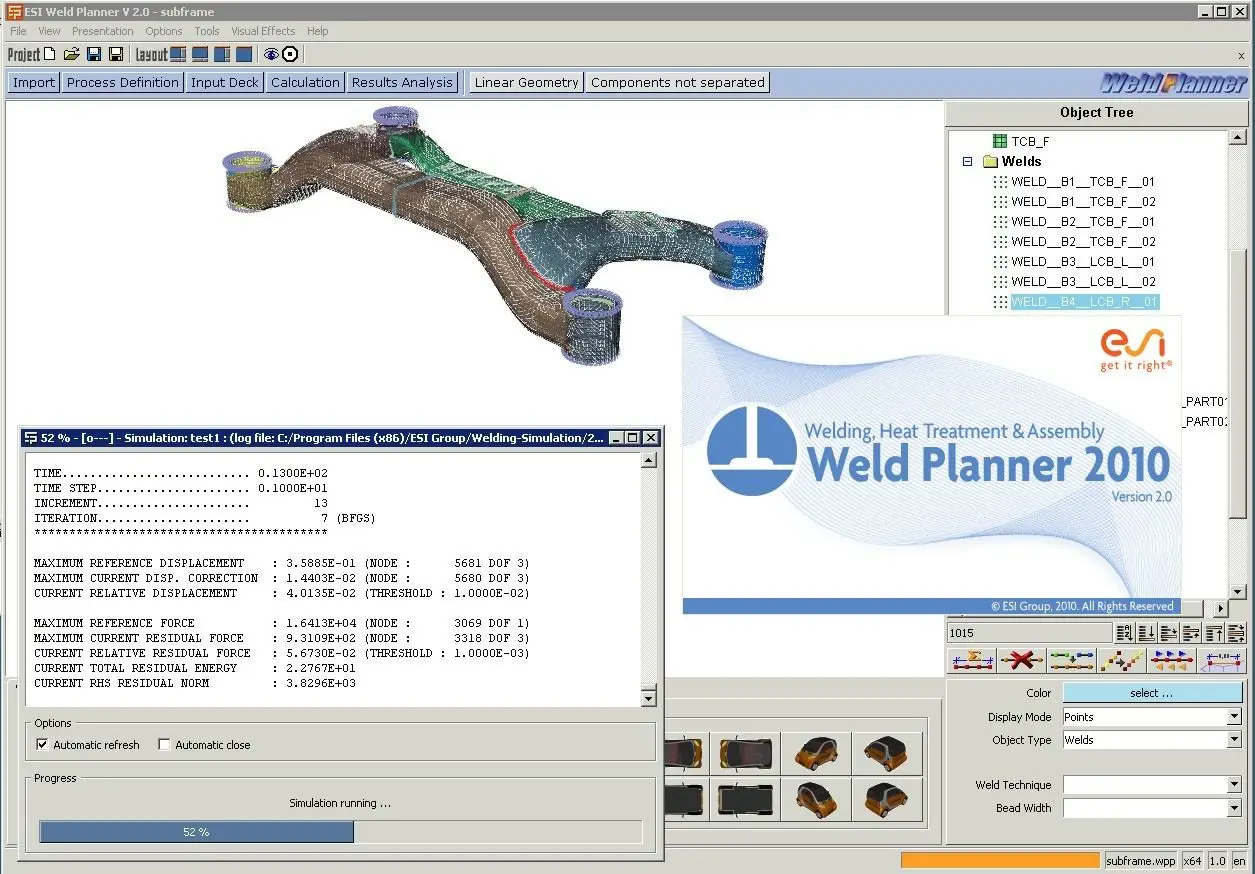Click the weld length measurement icon
Screen dimensions: 1255x874
point(1221,660)
